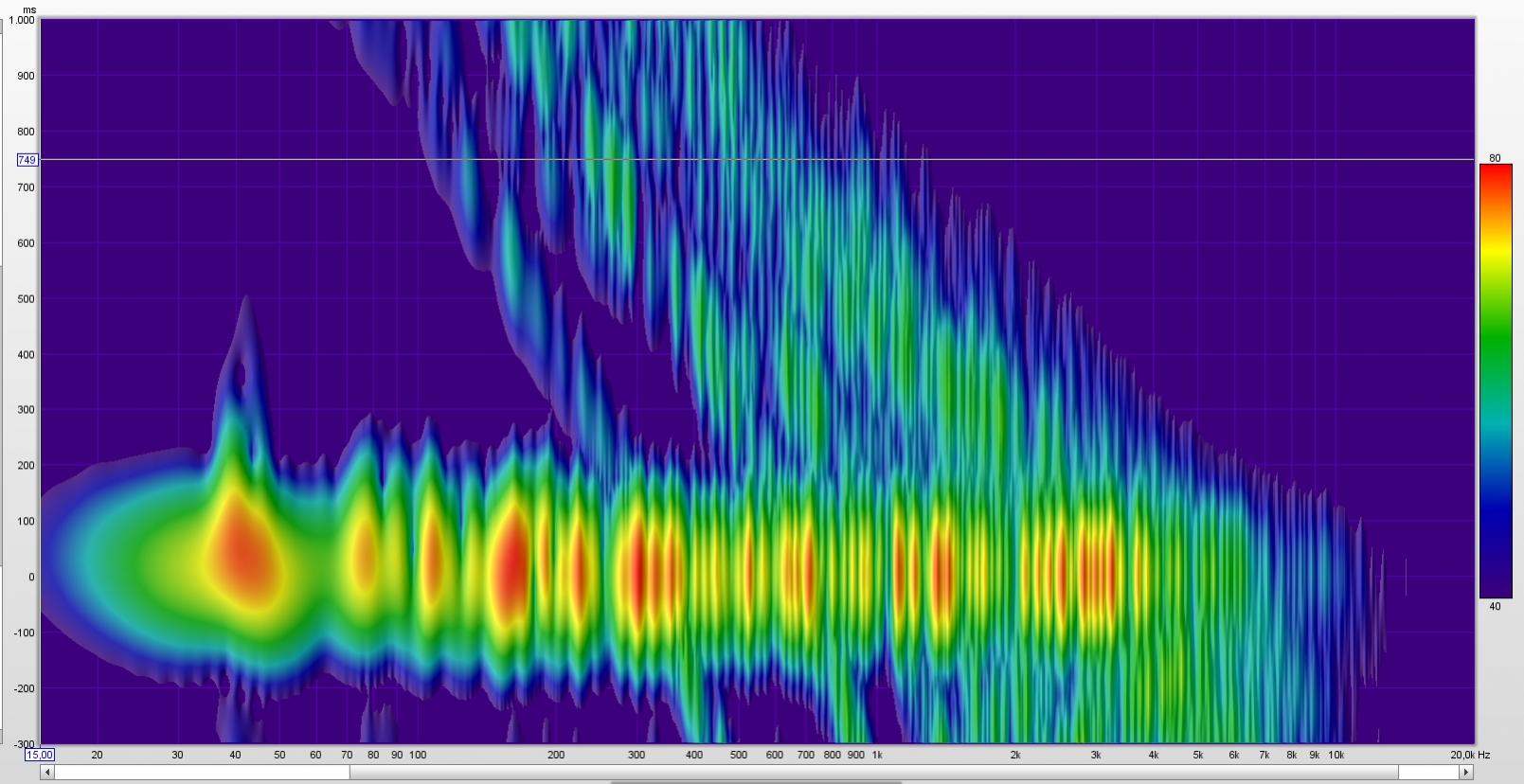
Task: Click the horizontal scrollbar right arrow
Action: (1466, 772)
